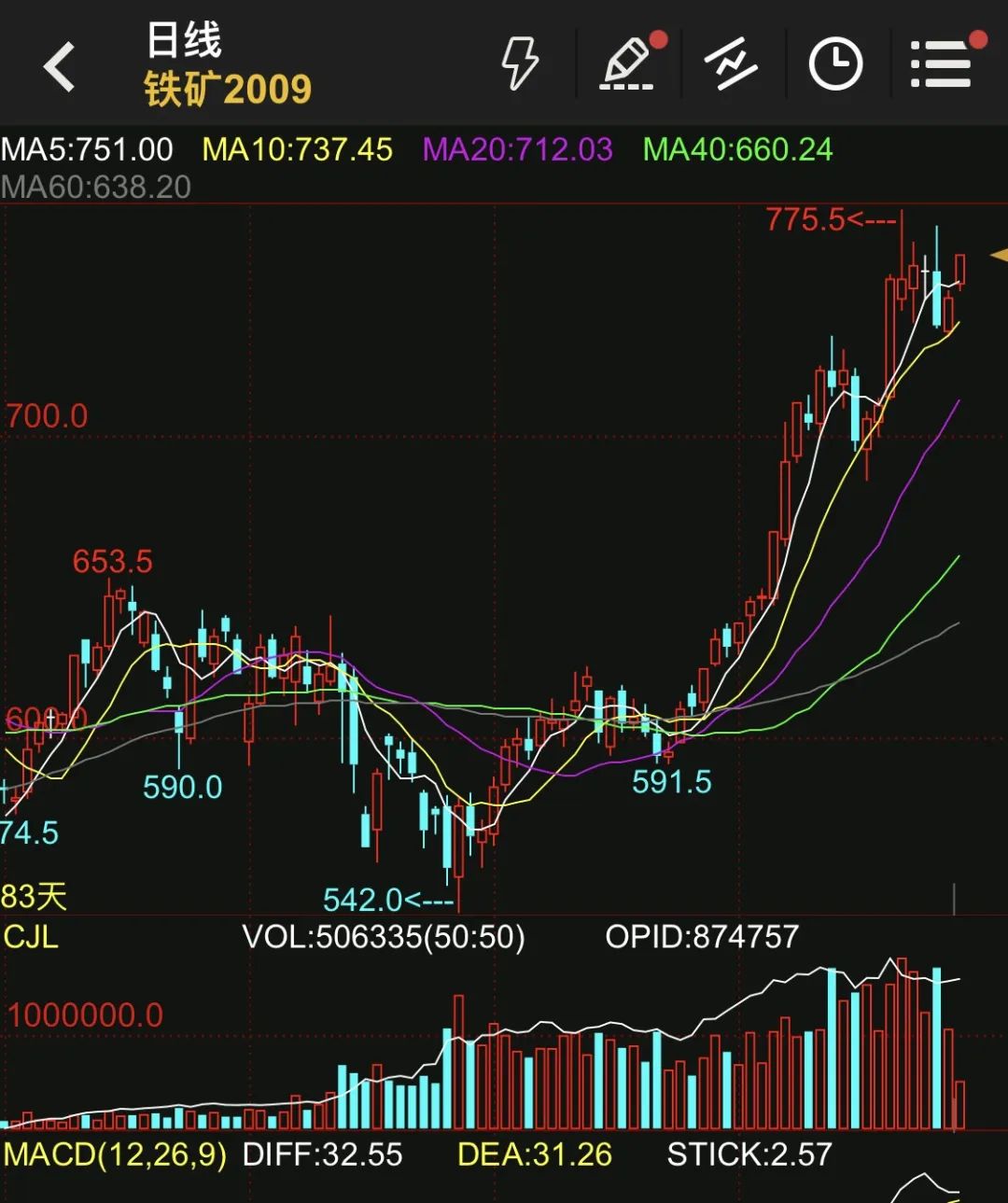Screen dimensions: 1008x1203
Task: Open the clock time period icon
Action: pos(834,64)
